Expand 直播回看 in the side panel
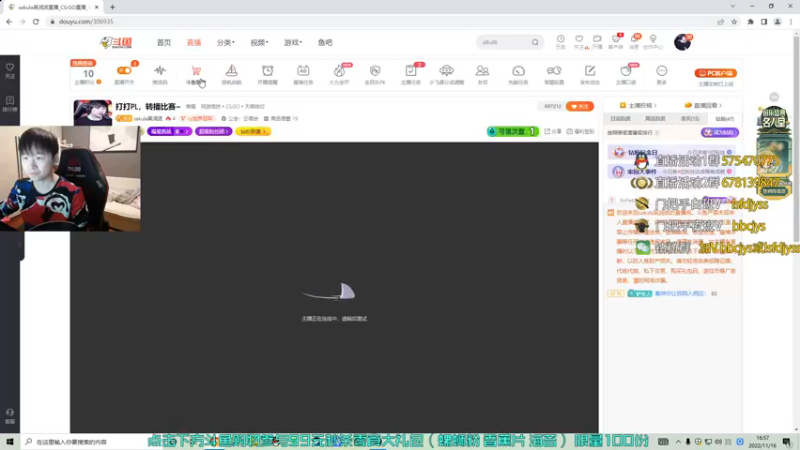 [703, 105]
